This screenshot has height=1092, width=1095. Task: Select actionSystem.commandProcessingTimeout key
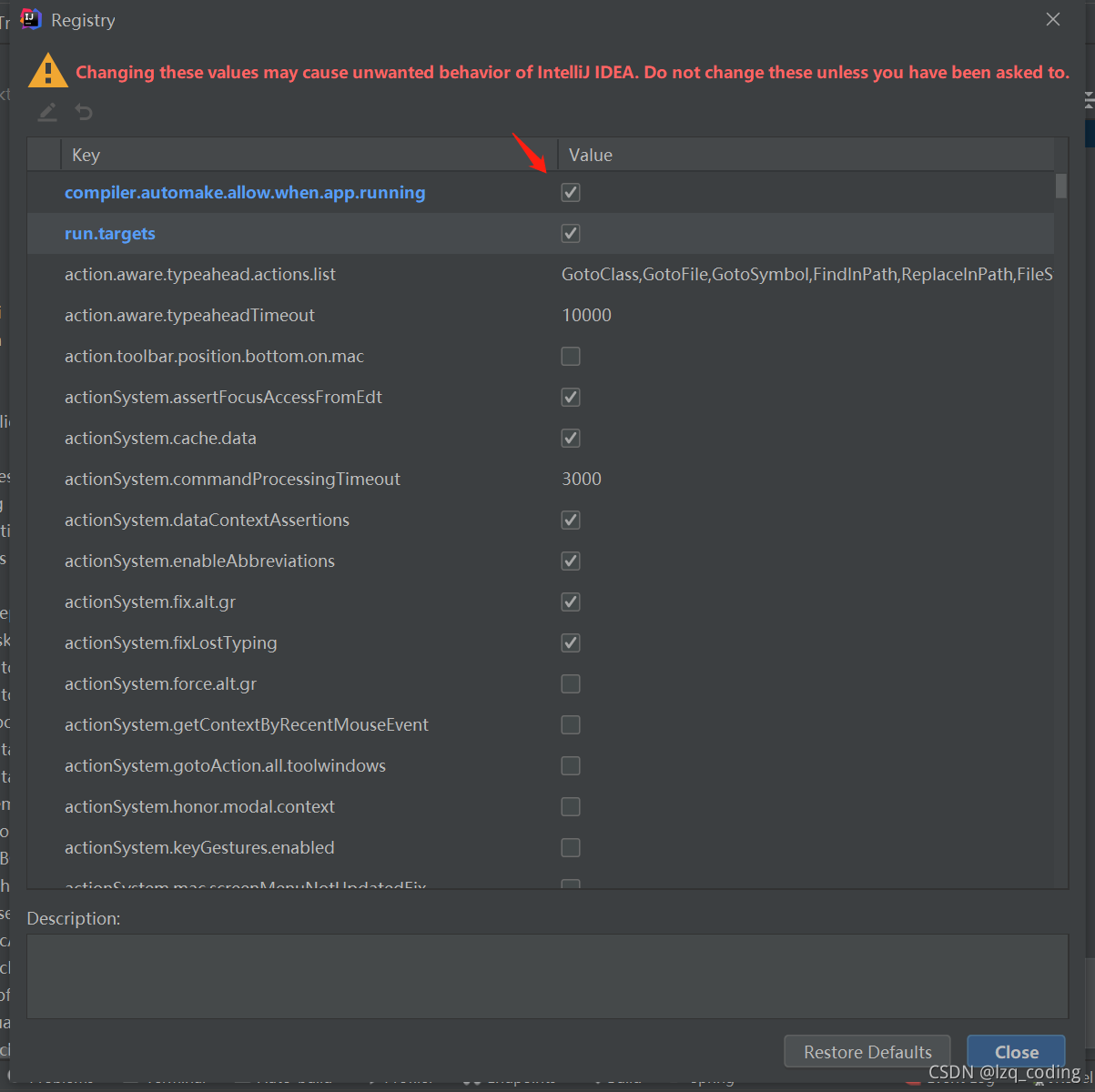(232, 480)
